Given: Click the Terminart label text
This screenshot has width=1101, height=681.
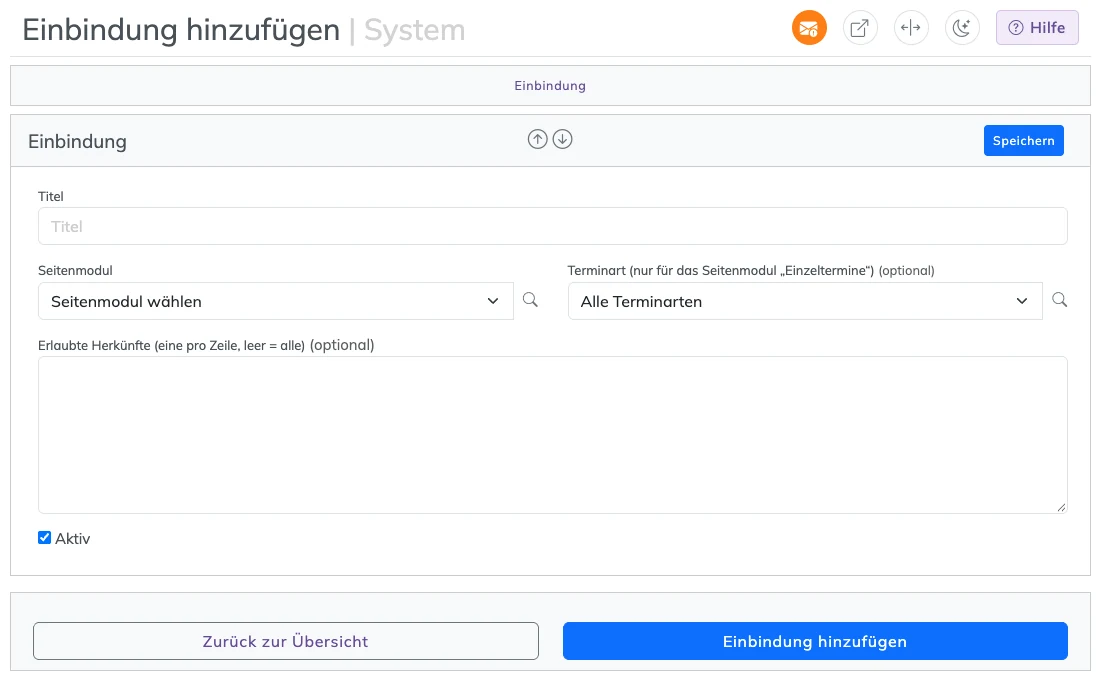Looking at the screenshot, I should click(751, 271).
